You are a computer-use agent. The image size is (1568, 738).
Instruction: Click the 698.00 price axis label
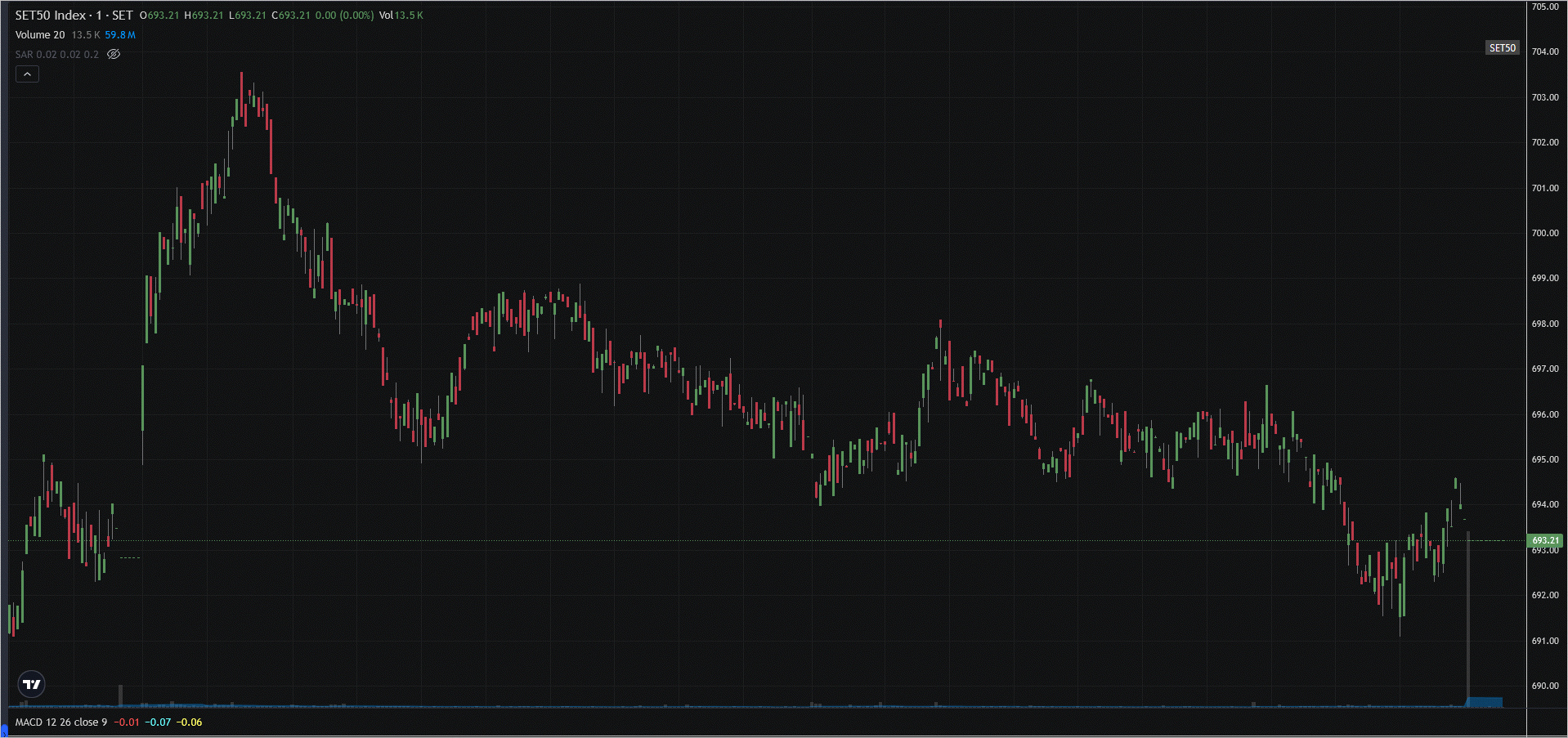pos(1545,324)
